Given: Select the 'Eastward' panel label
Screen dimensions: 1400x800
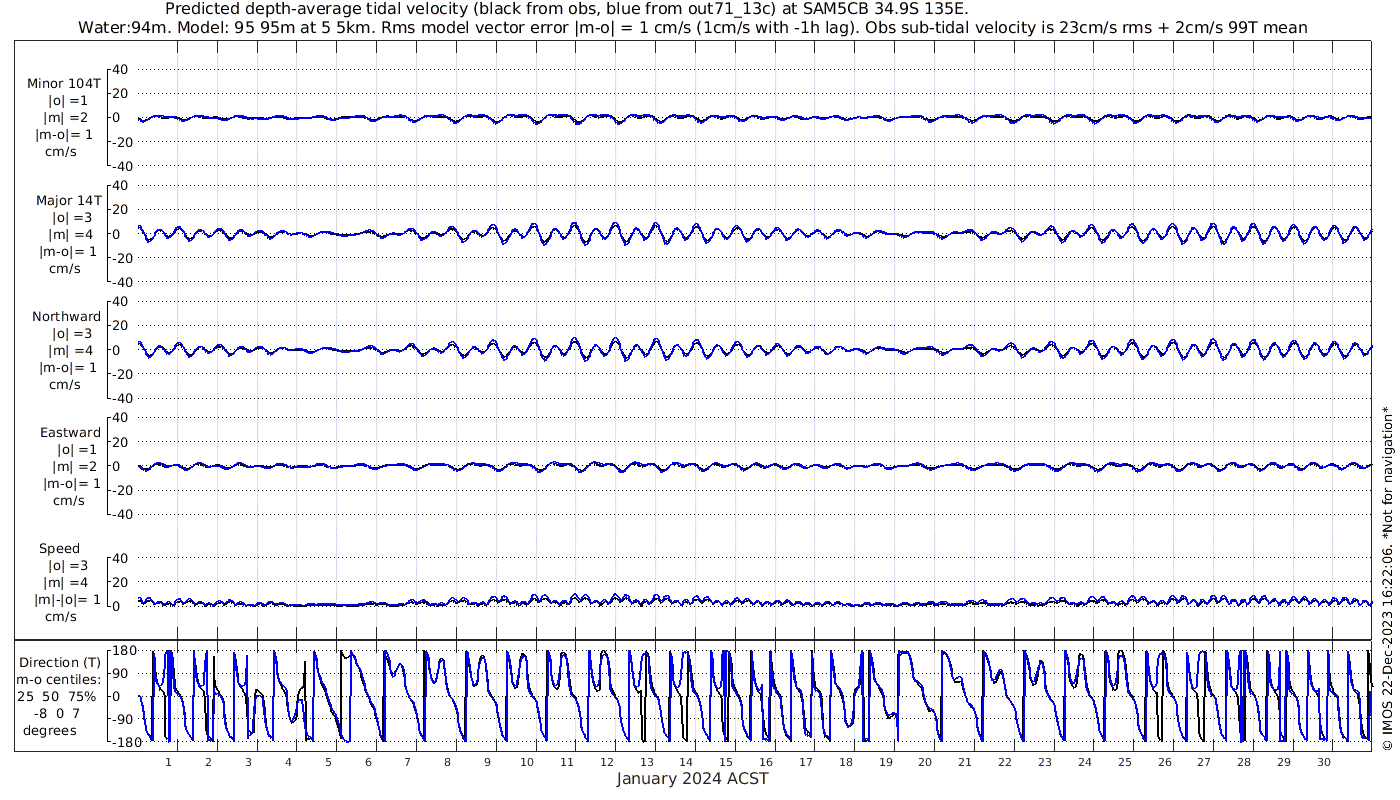Looking at the screenshot, I should (71, 433).
